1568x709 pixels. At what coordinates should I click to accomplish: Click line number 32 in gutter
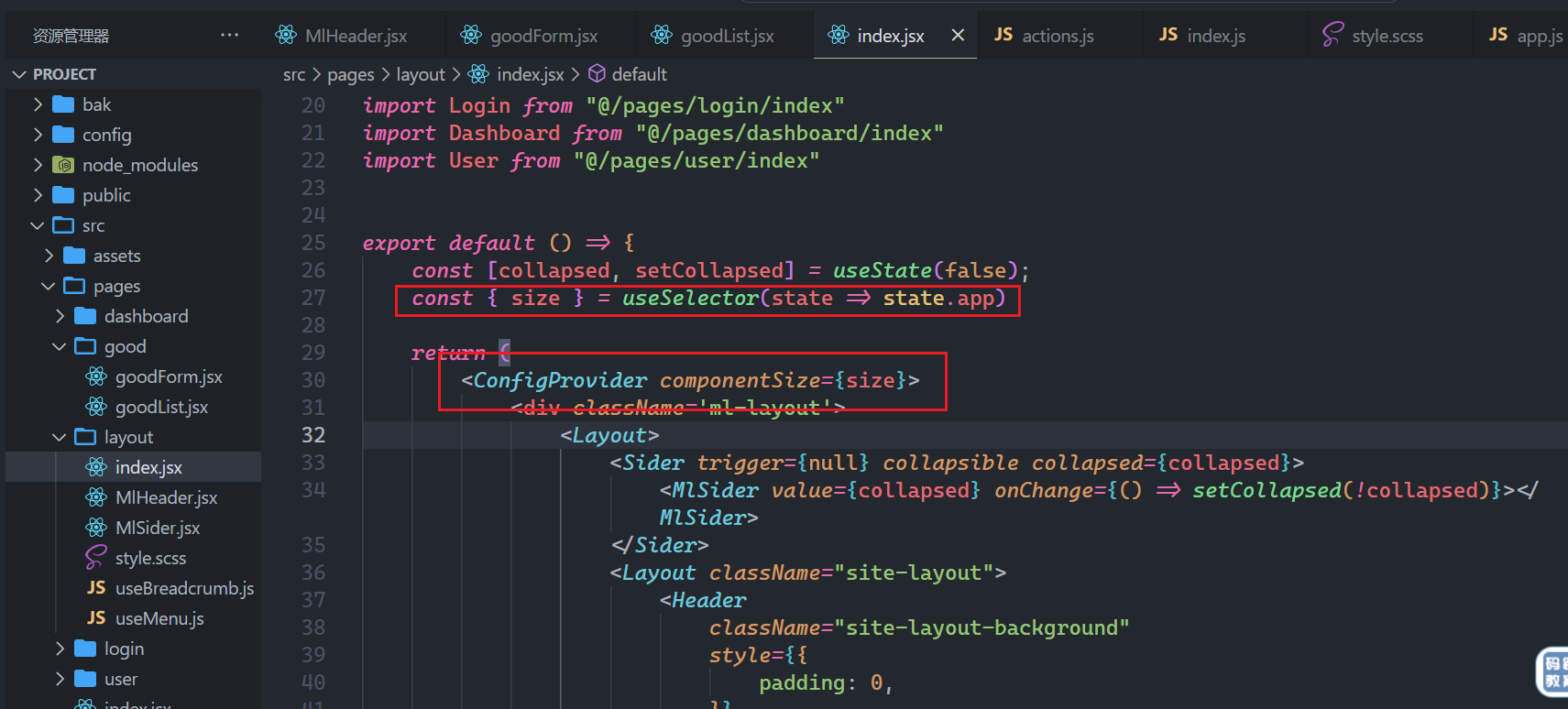(313, 435)
